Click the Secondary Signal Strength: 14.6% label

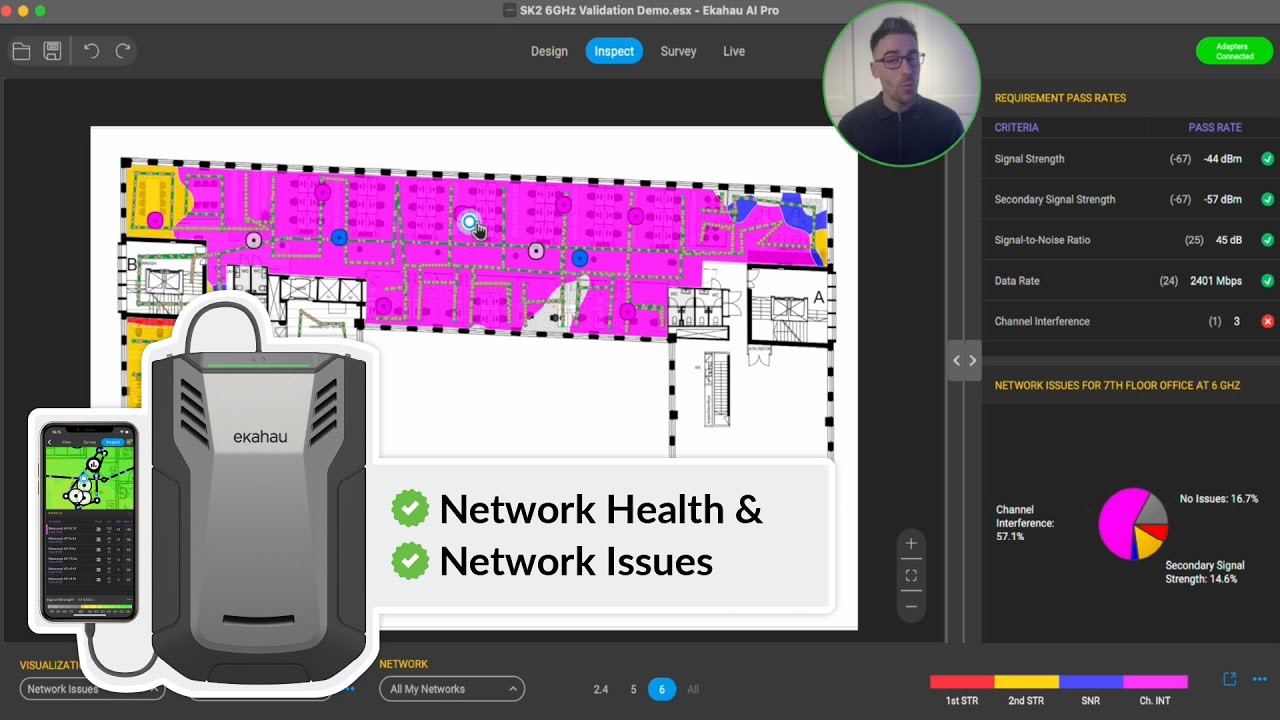pyautogui.click(x=1205, y=572)
